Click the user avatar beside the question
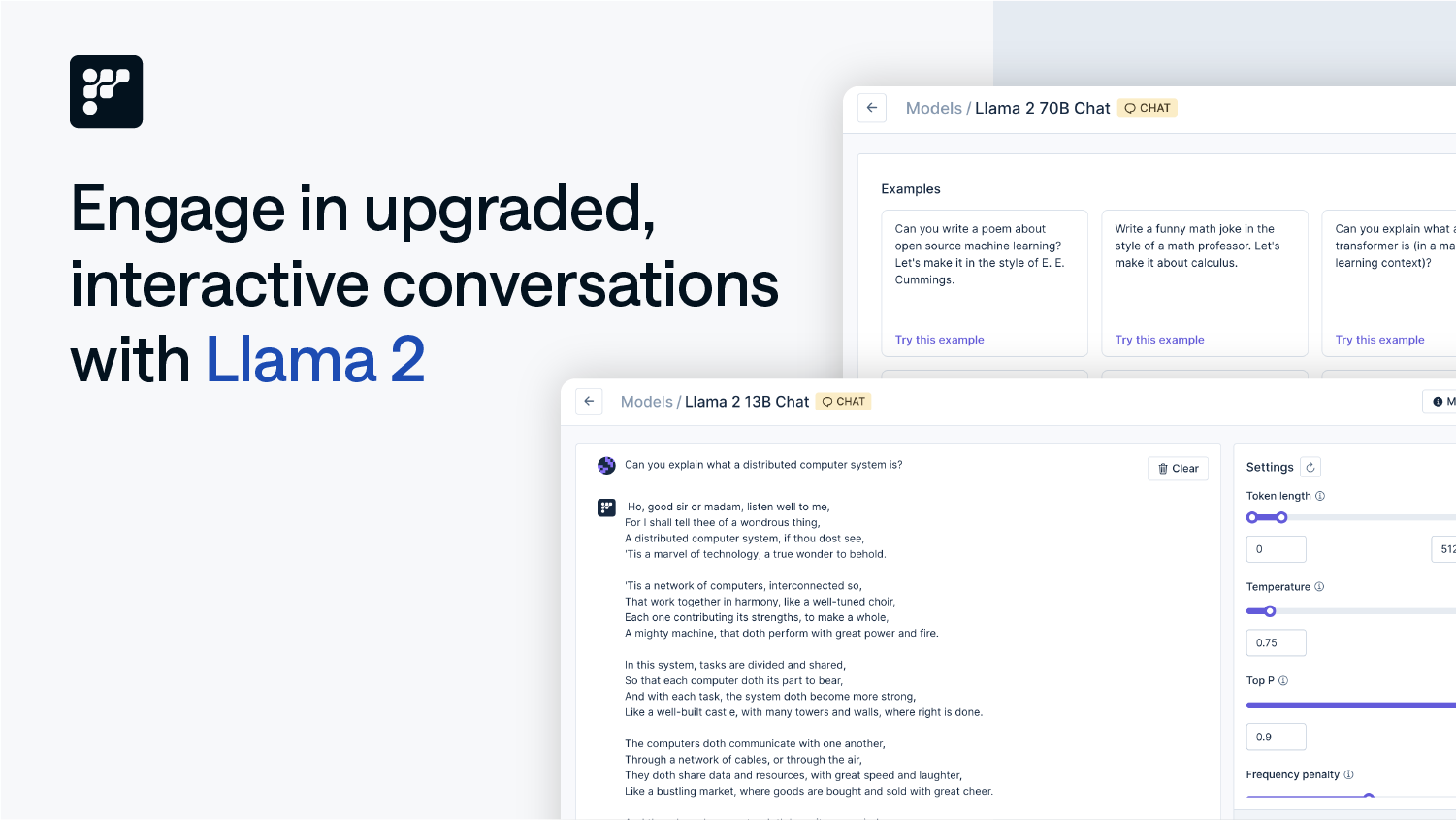 tap(606, 466)
